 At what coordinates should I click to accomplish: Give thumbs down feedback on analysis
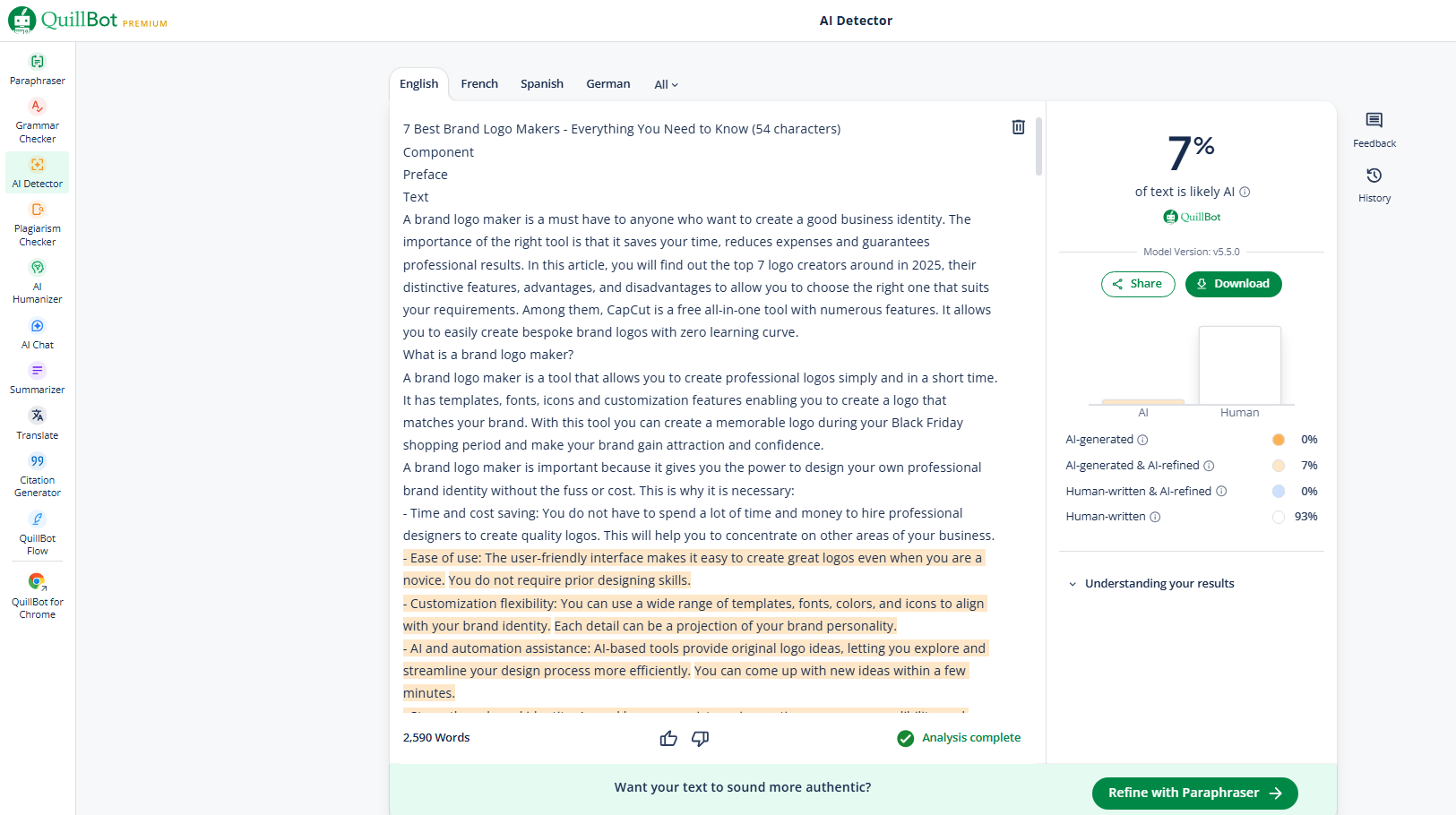(700, 738)
